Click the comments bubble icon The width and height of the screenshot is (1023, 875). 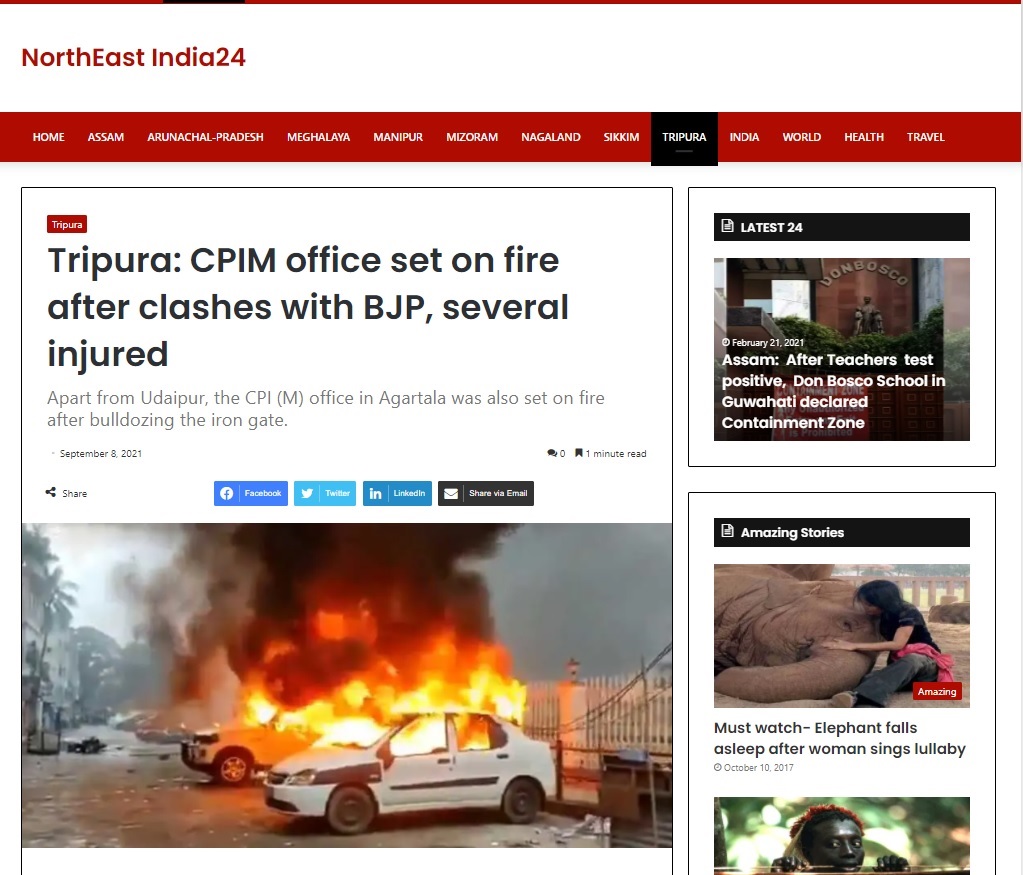point(552,453)
